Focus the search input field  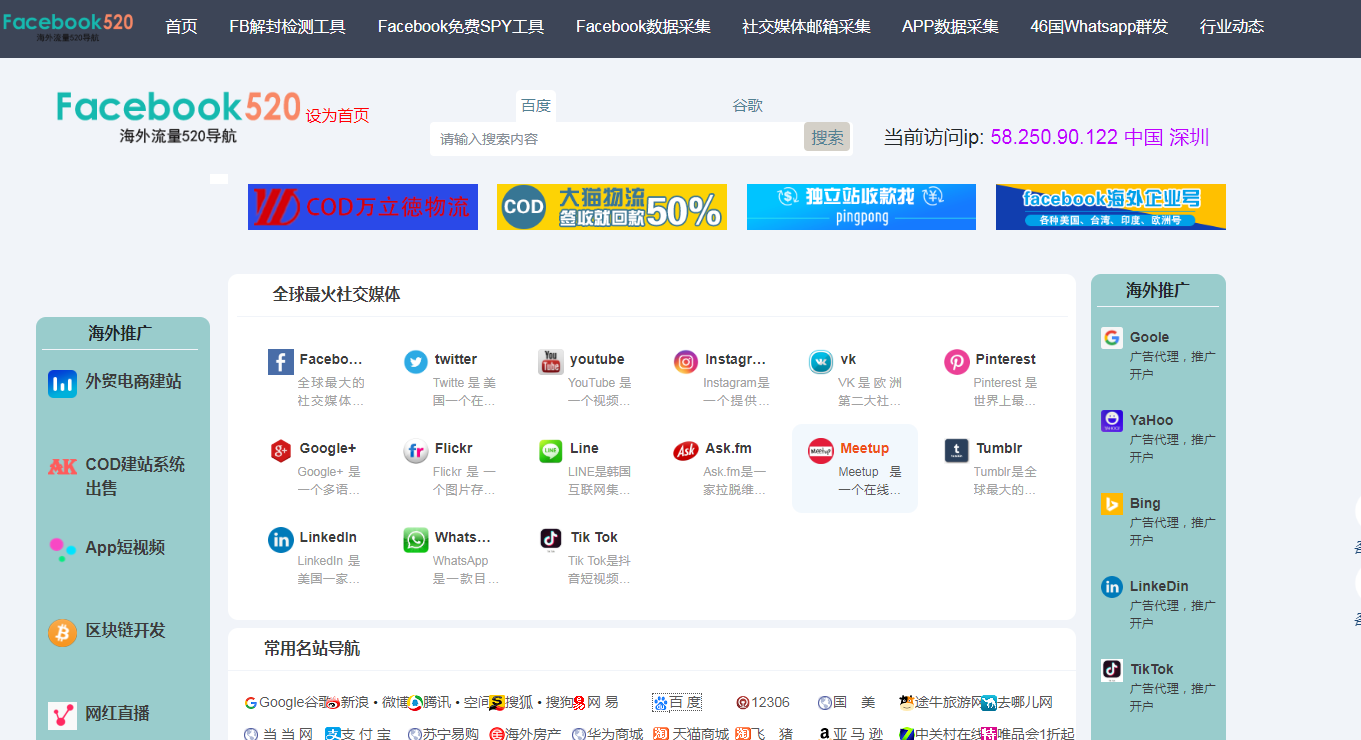(617, 139)
